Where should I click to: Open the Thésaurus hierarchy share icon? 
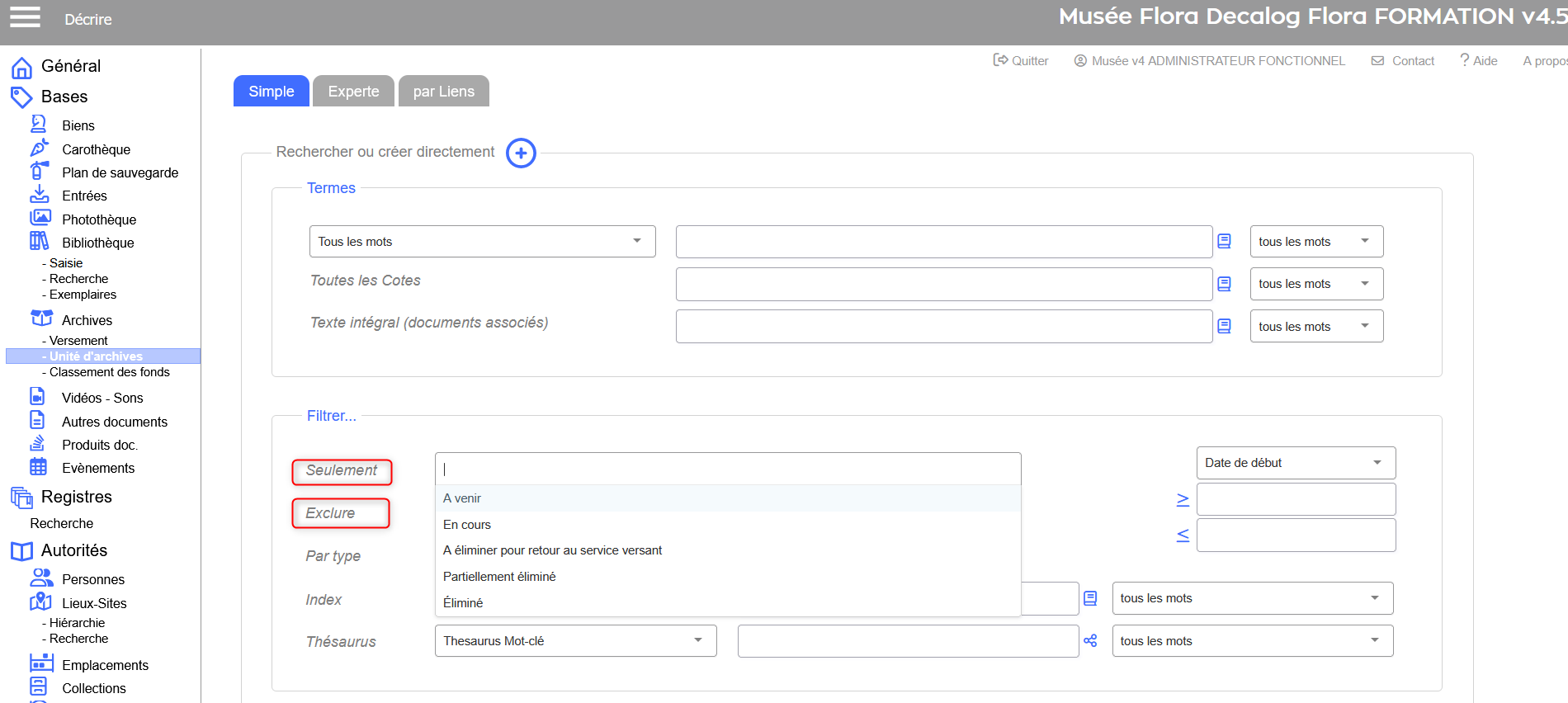(x=1090, y=641)
